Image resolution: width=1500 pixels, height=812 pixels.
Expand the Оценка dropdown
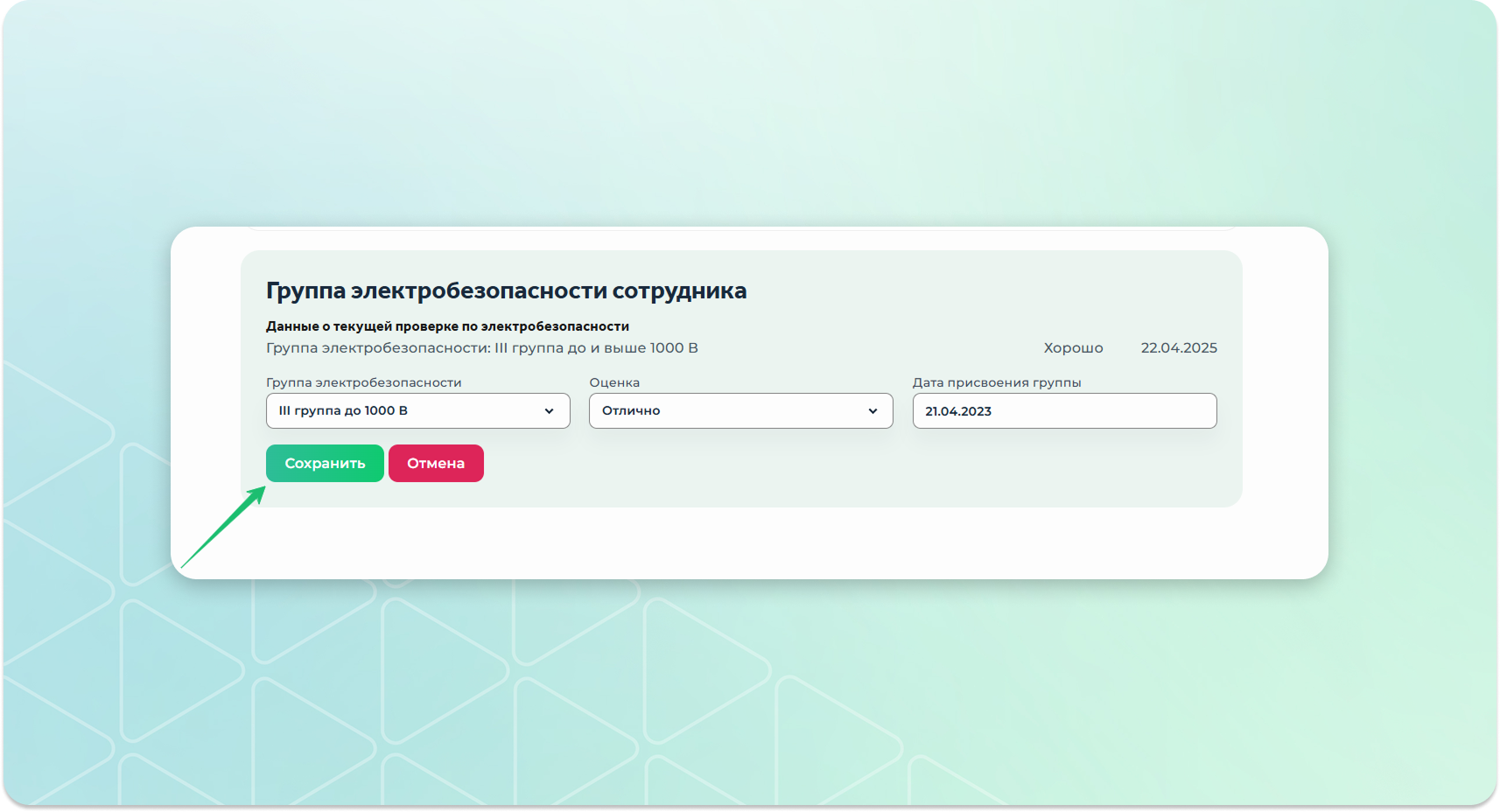[740, 410]
